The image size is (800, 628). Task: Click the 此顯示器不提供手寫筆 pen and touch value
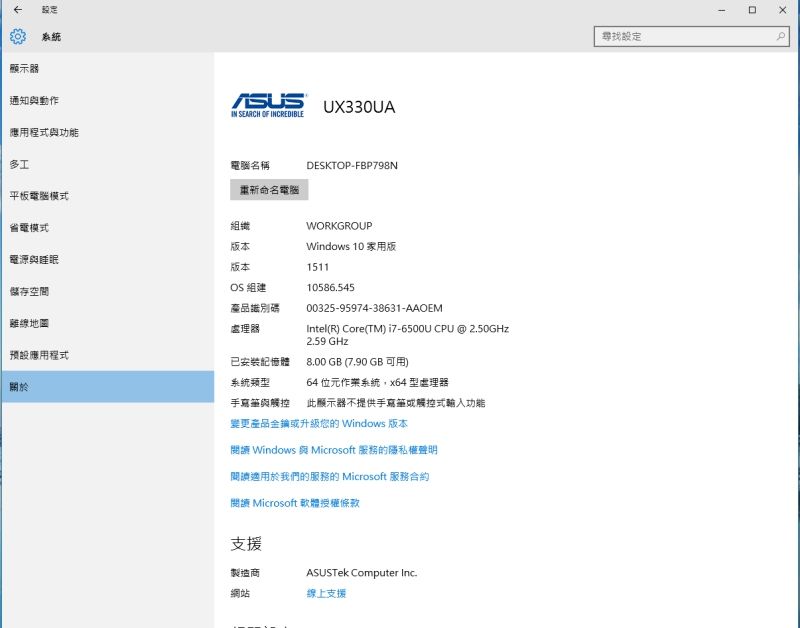click(x=395, y=403)
